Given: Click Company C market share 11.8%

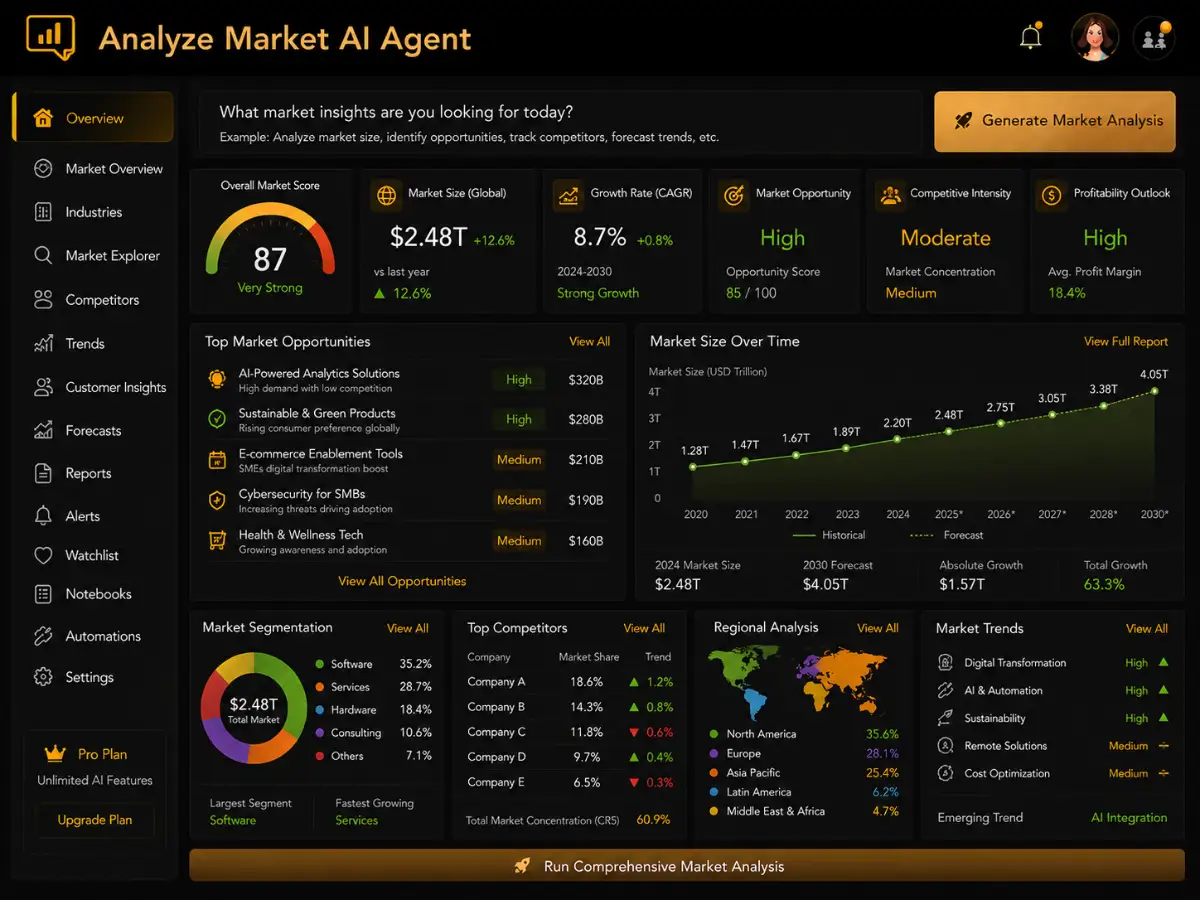Looking at the screenshot, I should [x=587, y=732].
